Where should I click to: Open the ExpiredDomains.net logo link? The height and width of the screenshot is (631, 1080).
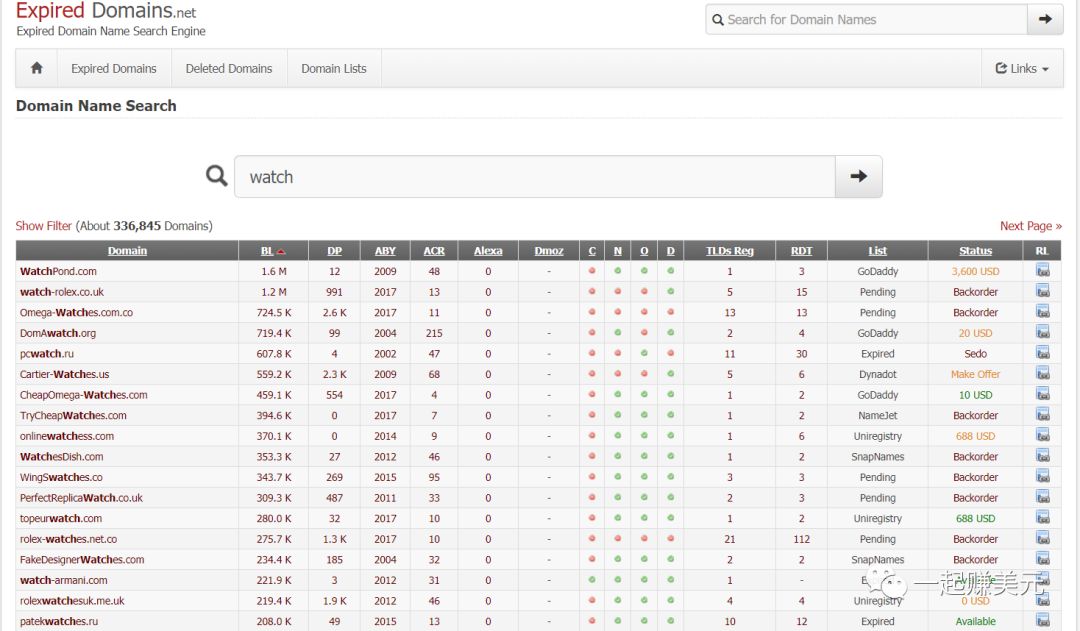[106, 10]
